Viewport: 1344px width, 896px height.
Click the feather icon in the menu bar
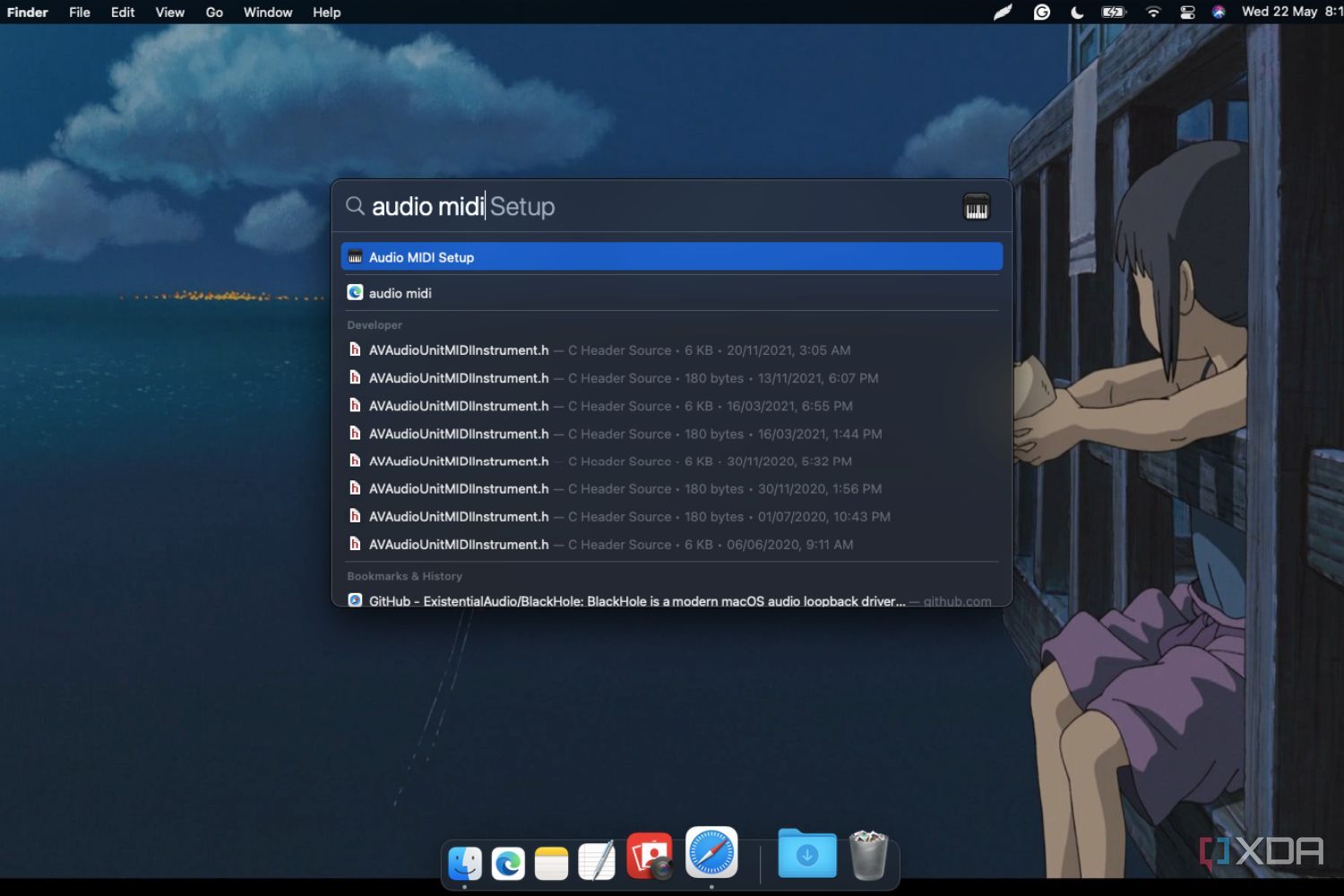[x=1003, y=12]
